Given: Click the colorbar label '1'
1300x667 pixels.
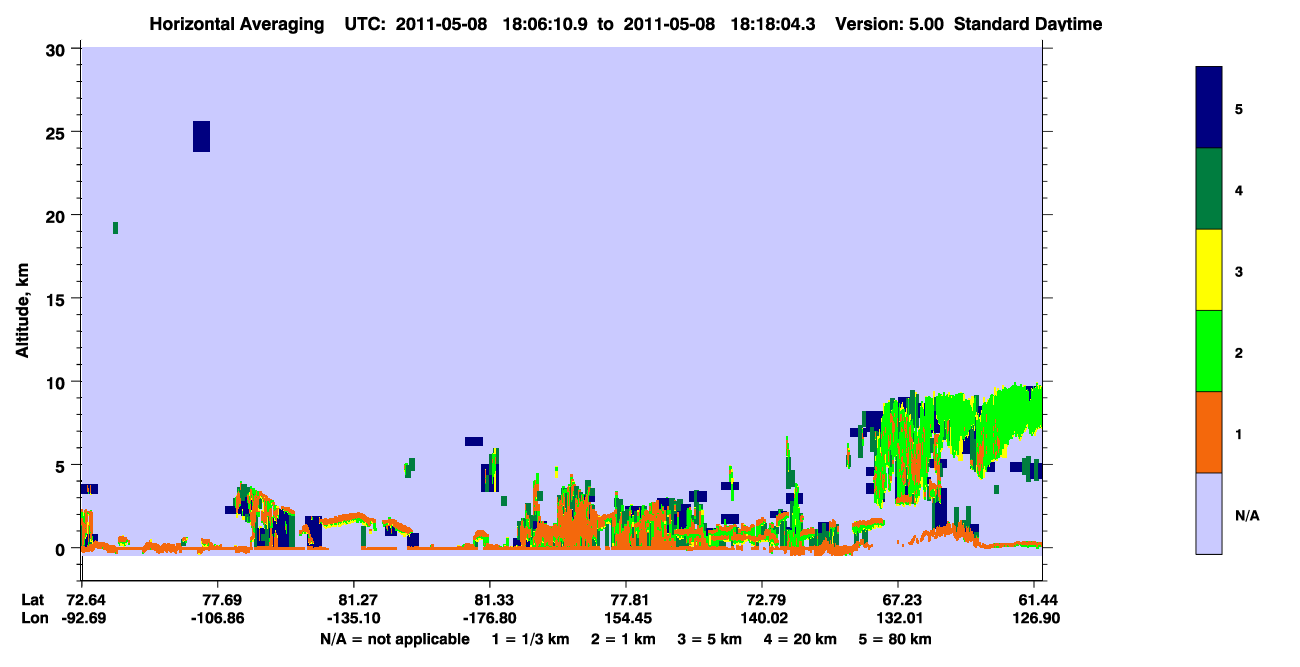Looking at the screenshot, I should 1239,432.
